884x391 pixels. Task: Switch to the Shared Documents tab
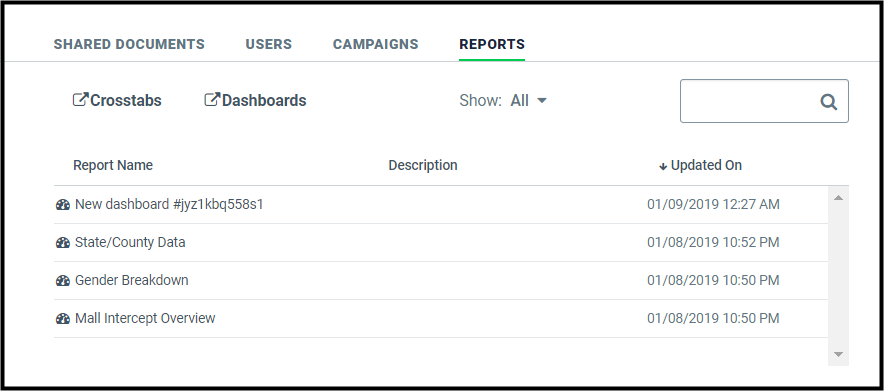129,45
